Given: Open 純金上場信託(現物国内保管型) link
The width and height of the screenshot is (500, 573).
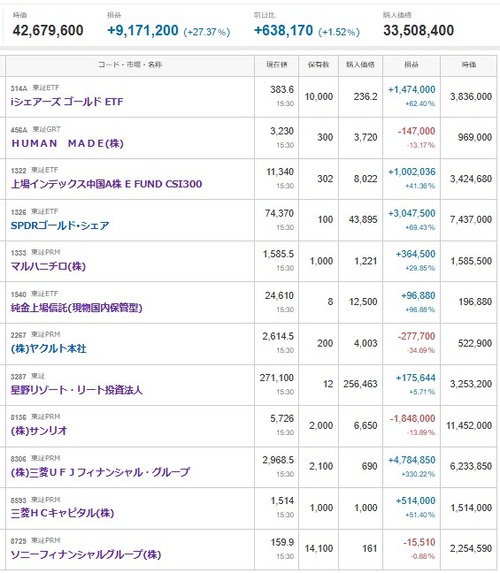Looking at the screenshot, I should [76, 308].
